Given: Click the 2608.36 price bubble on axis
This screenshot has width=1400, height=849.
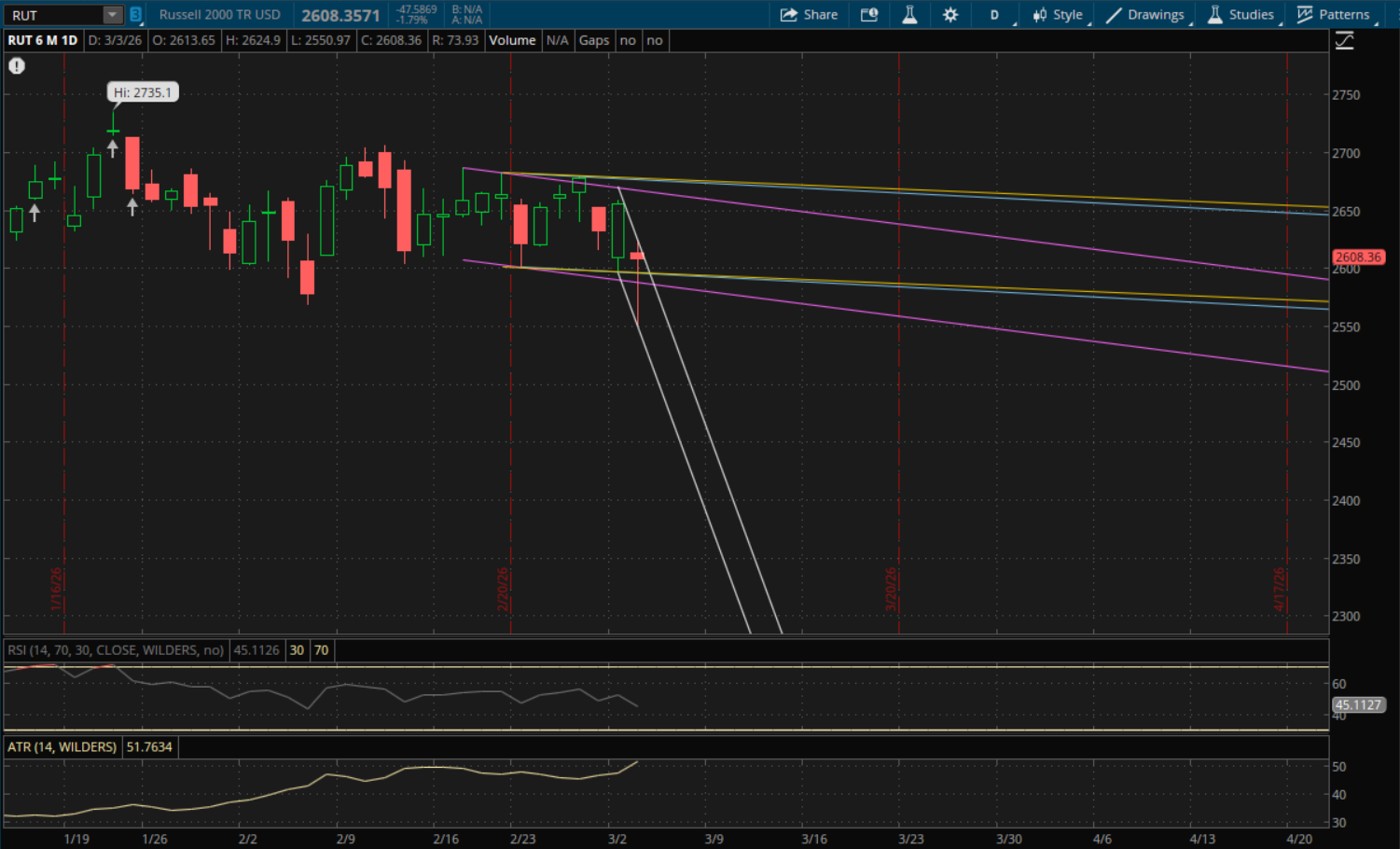Looking at the screenshot, I should coord(1358,257).
